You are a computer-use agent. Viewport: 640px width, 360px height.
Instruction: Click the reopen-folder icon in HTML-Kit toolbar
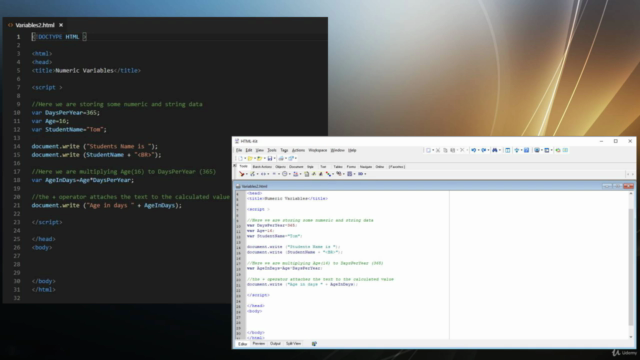click(260, 158)
